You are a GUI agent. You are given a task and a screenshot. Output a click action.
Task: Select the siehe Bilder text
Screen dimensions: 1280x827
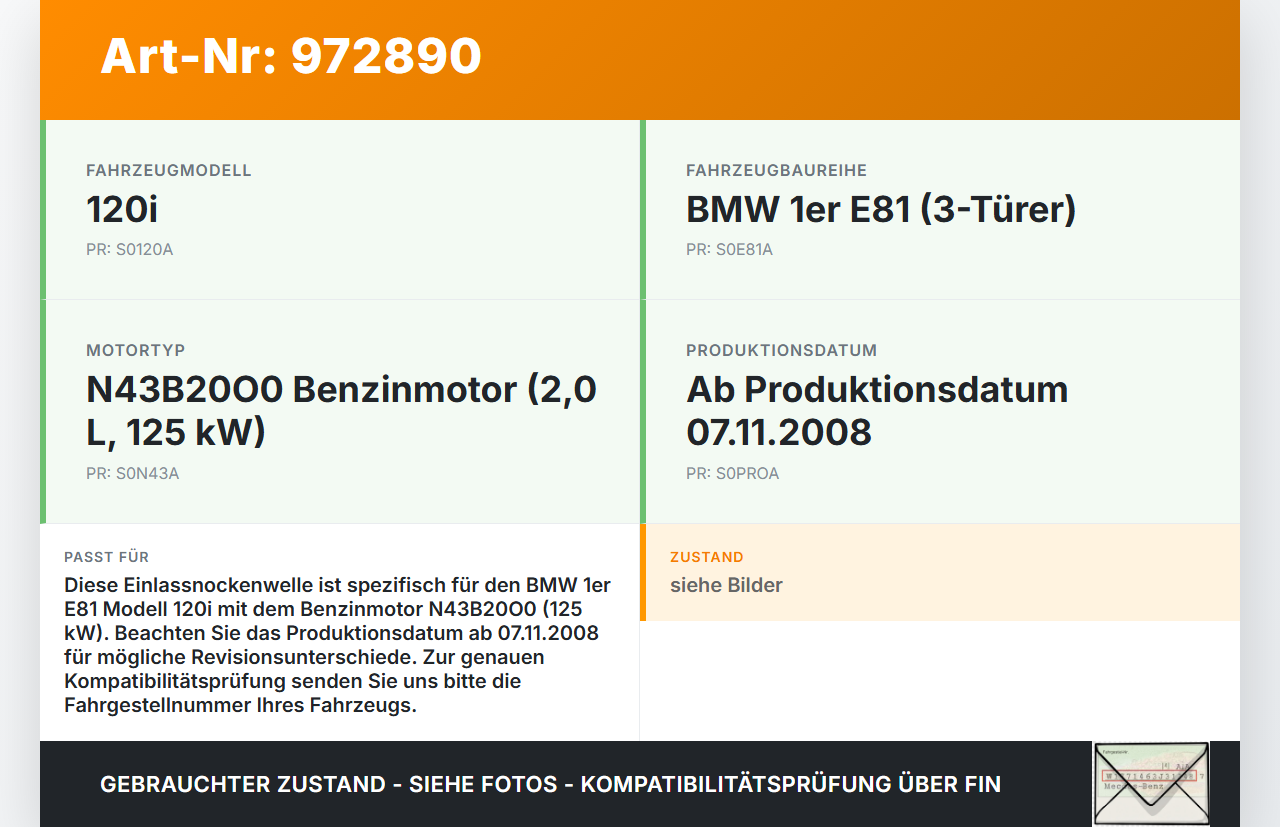[x=726, y=585]
